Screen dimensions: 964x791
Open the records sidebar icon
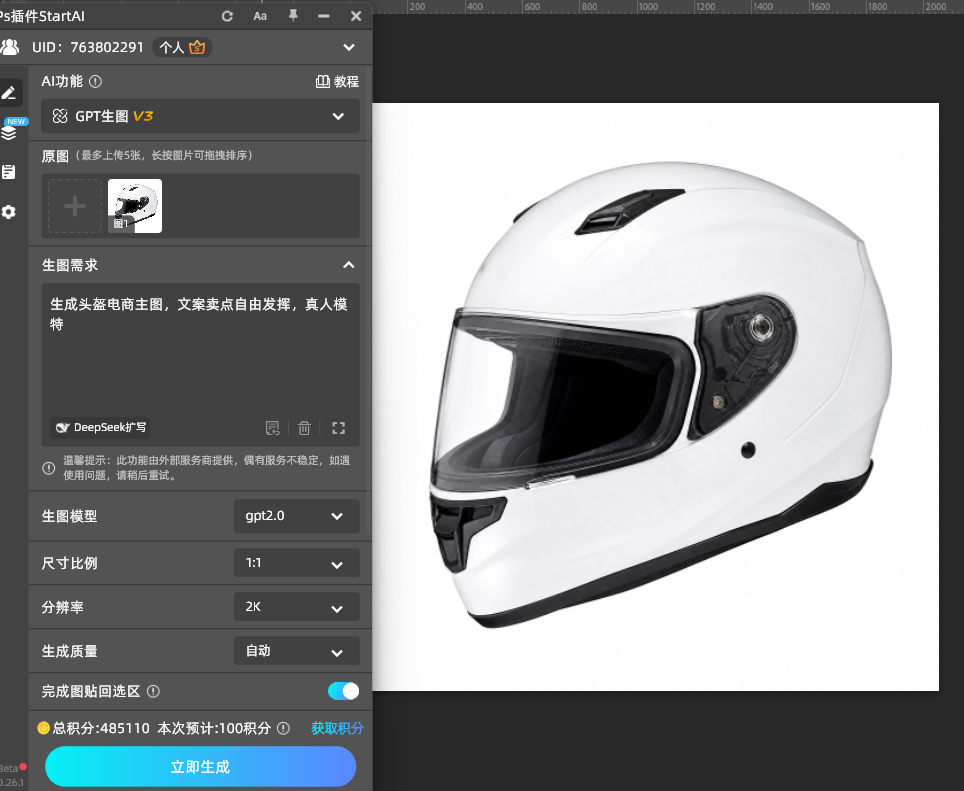tap(9, 172)
